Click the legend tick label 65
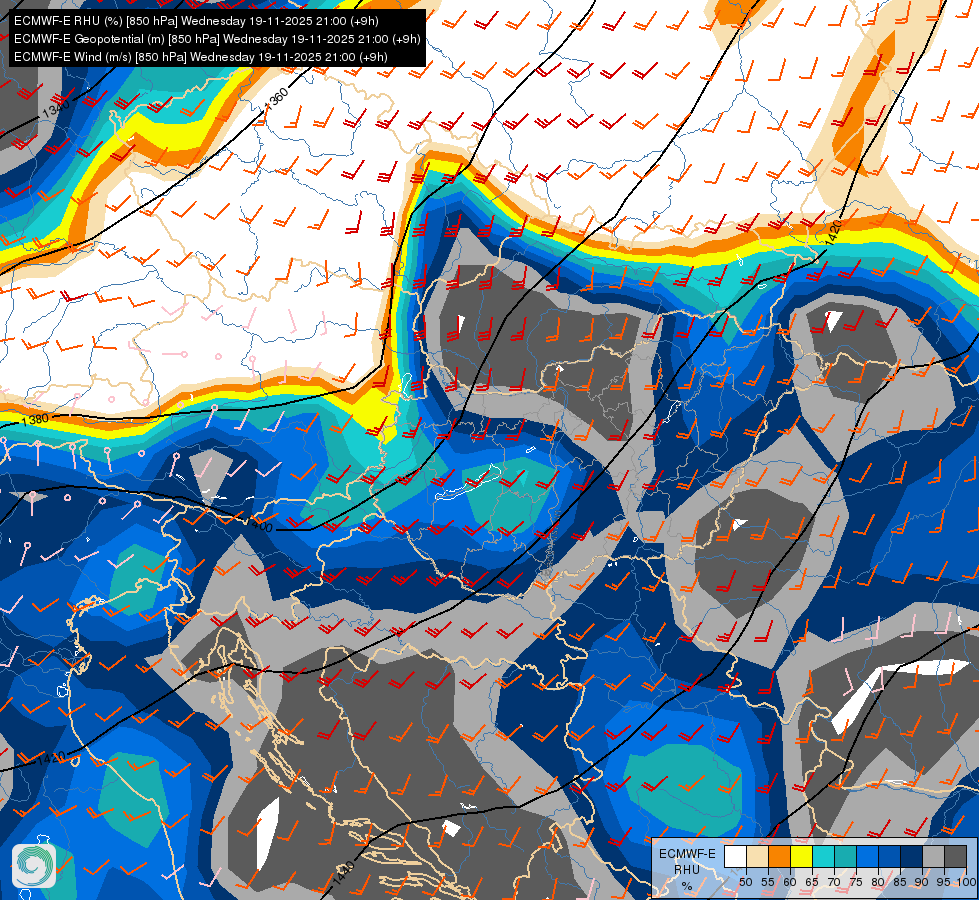 point(812,883)
